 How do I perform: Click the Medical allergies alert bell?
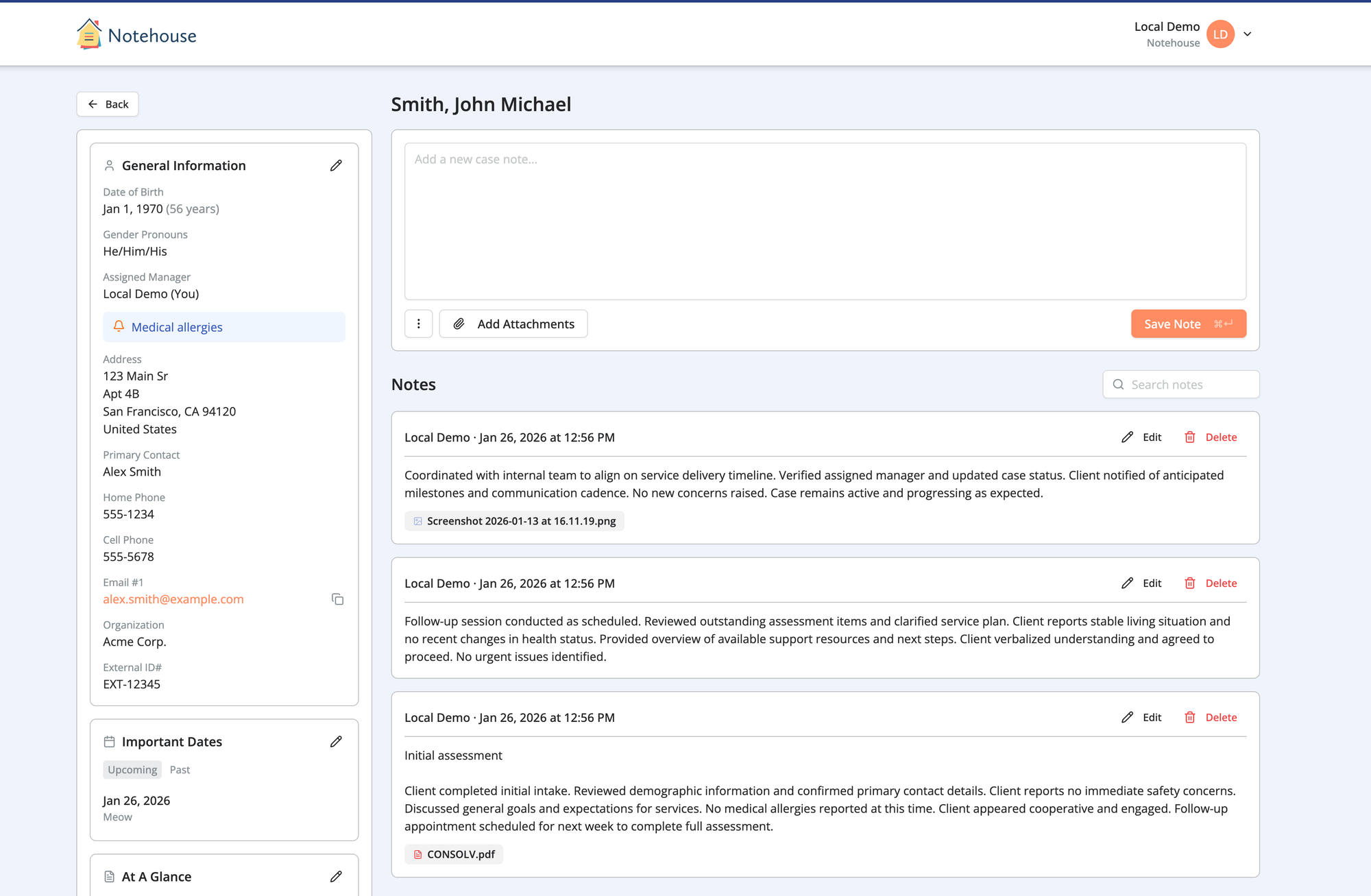(x=119, y=326)
